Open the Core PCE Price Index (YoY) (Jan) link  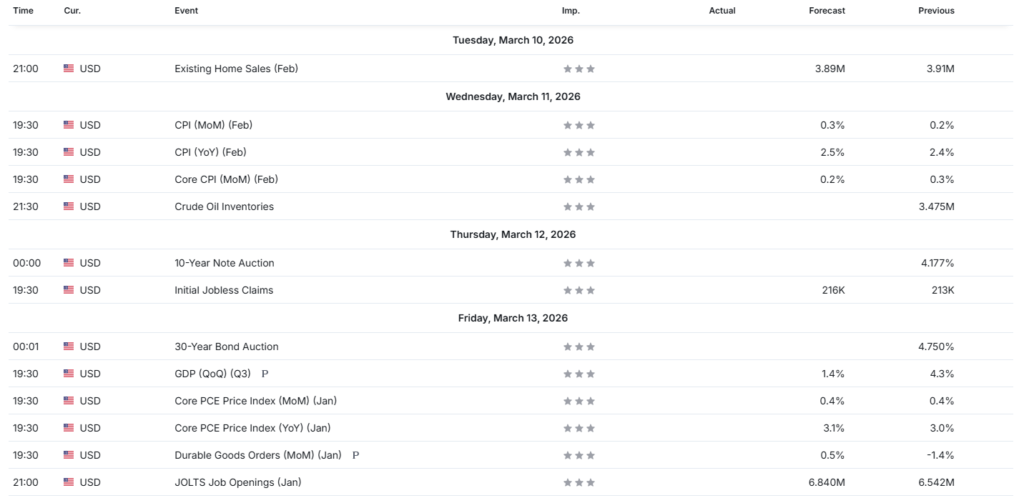click(x=252, y=428)
